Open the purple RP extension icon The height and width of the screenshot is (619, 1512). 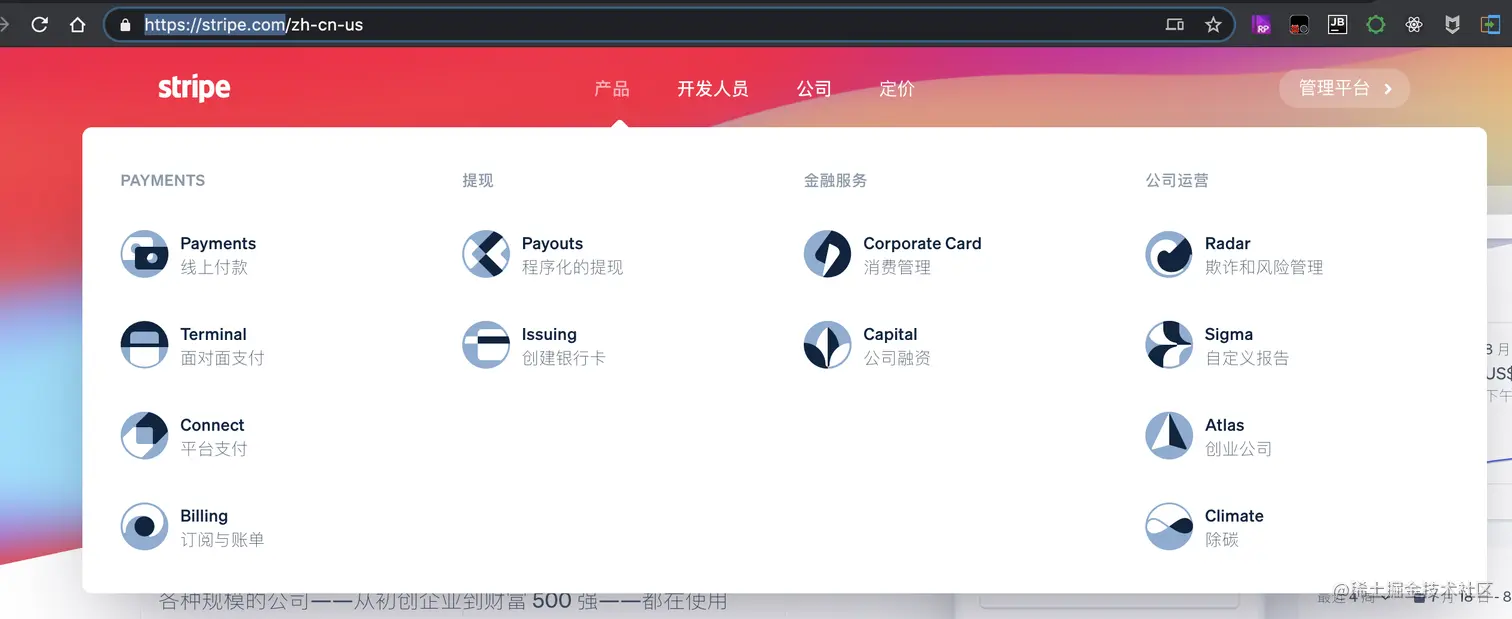coord(1261,25)
